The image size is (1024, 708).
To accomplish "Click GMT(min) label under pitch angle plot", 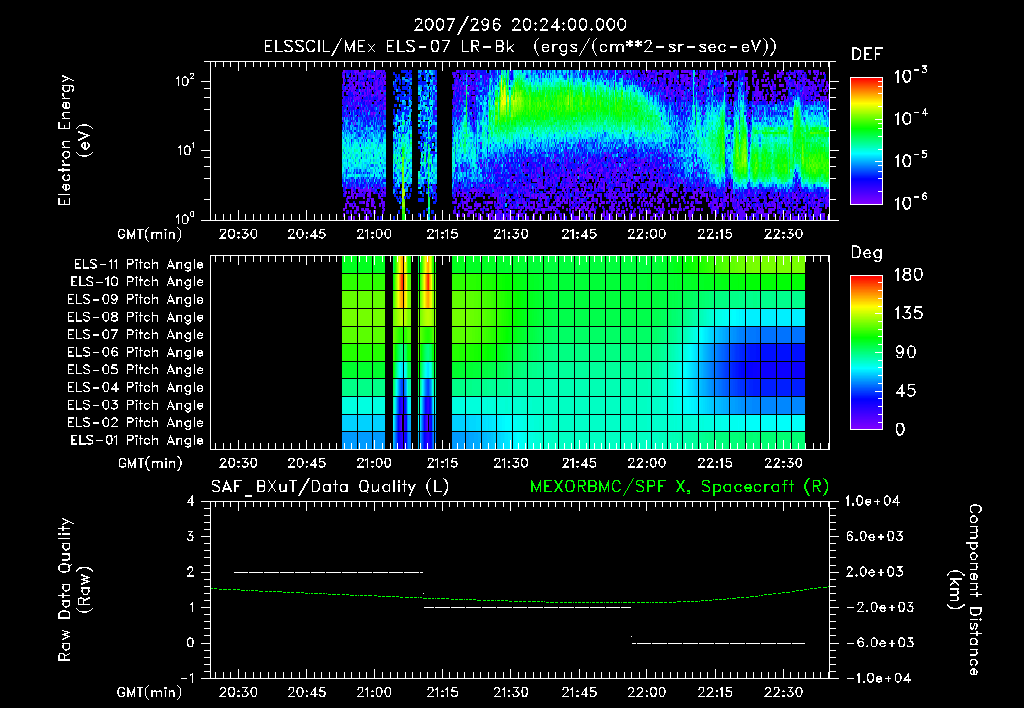I will [x=150, y=464].
